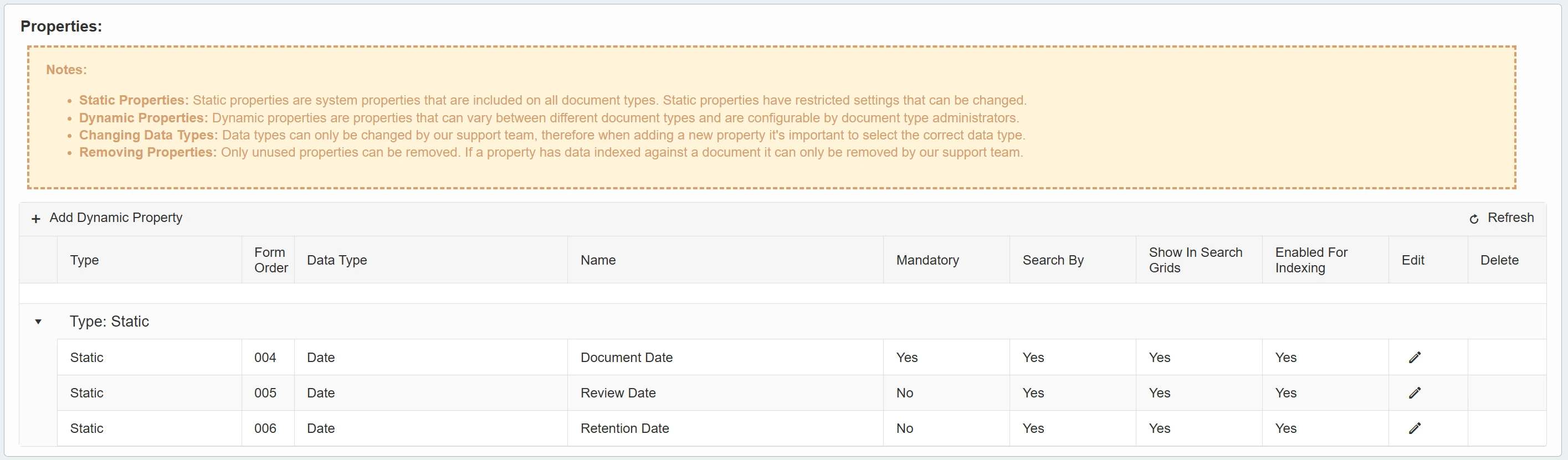Click form order 006 cell

[x=268, y=428]
